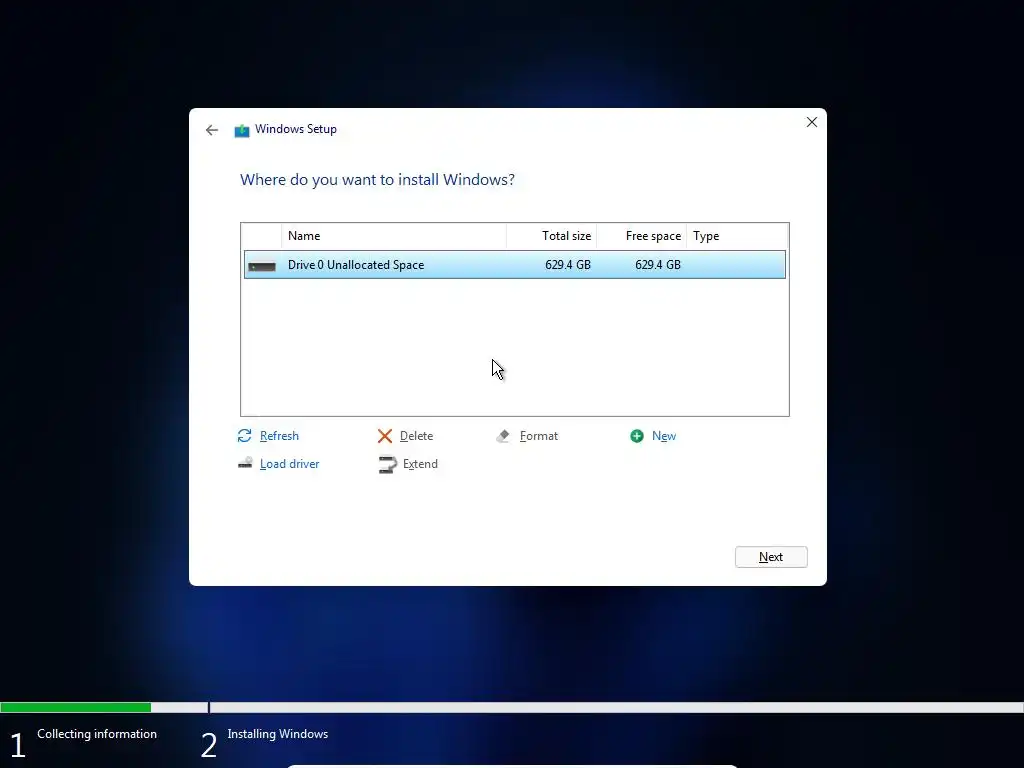Image resolution: width=1024 pixels, height=768 pixels.
Task: Click the Installing Windows step label
Action: [x=278, y=734]
